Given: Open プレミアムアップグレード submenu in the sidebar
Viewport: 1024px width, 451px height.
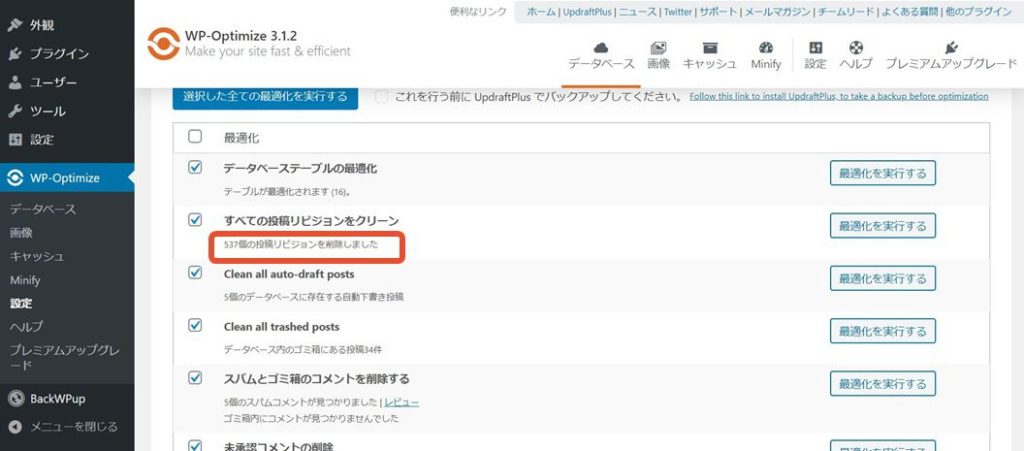Looking at the screenshot, I should pyautogui.click(x=64, y=358).
